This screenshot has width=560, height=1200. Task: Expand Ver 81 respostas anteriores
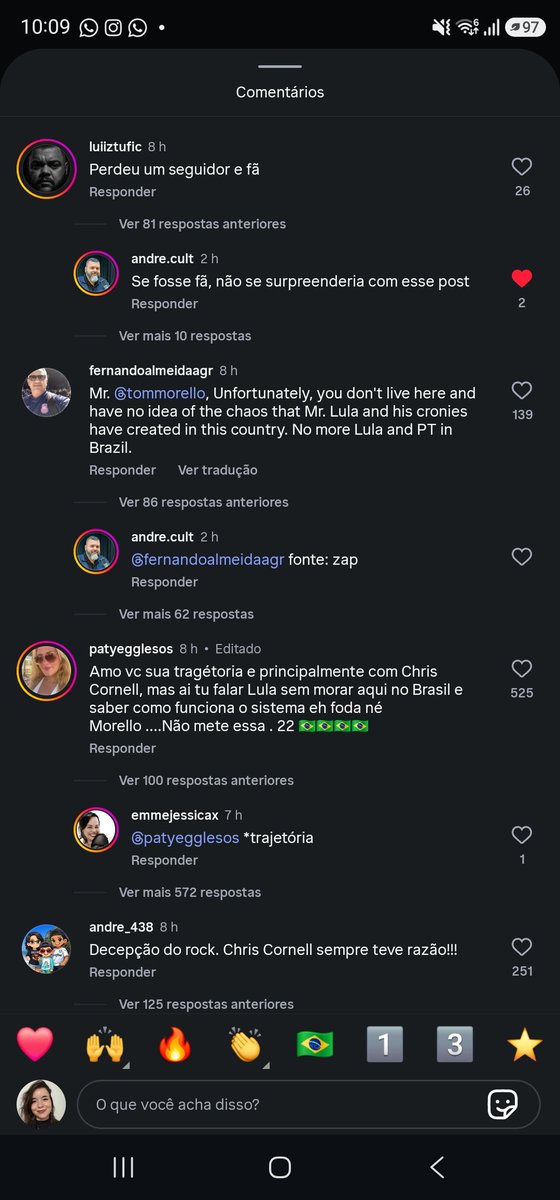coord(202,224)
